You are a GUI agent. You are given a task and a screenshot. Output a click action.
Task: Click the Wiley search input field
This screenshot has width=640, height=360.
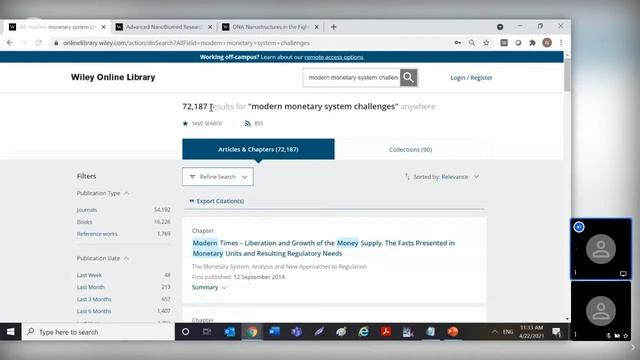[x=352, y=78]
